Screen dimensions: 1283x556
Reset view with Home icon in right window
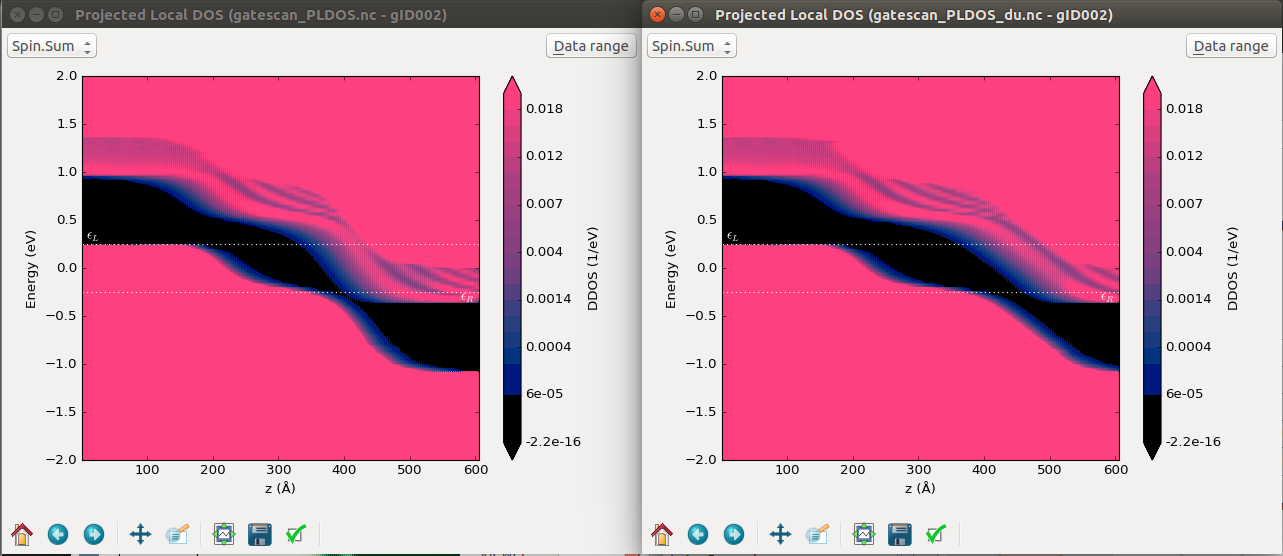click(x=662, y=534)
